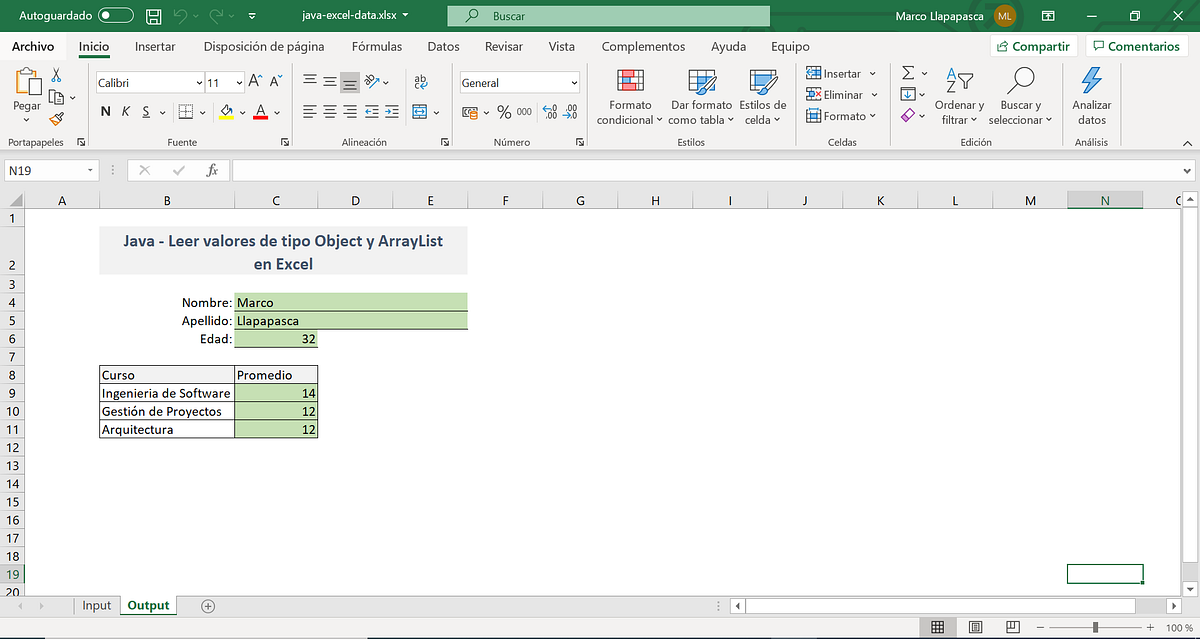Open the Input sheet tab
The image size is (1200, 639).
click(96, 605)
